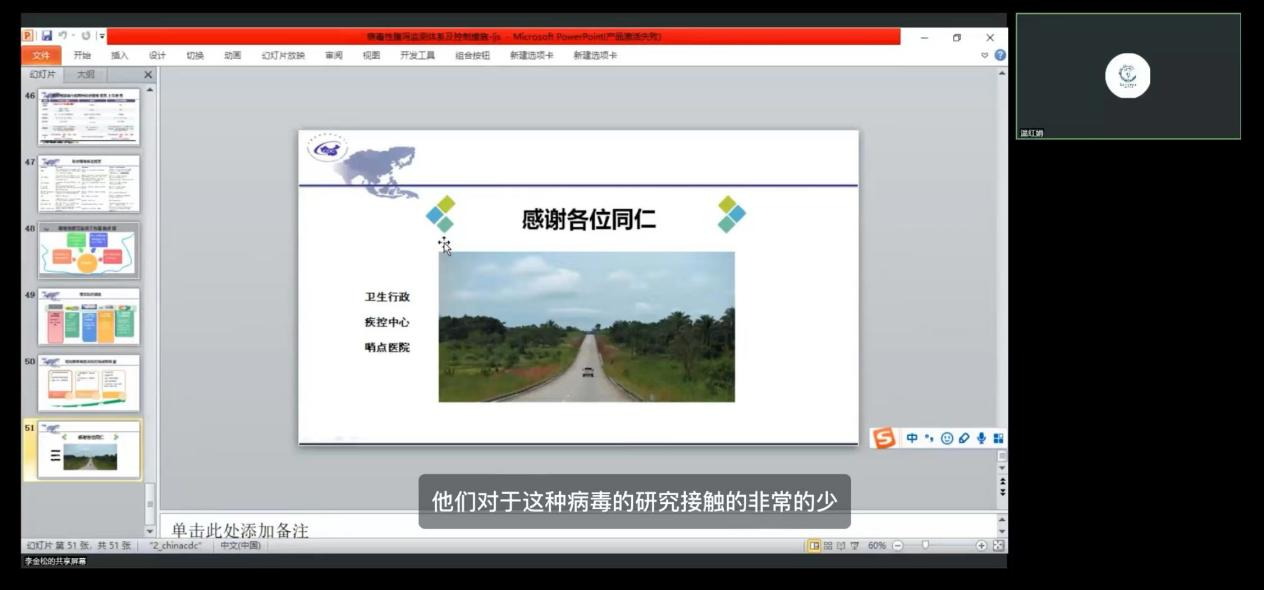This screenshot has width=1264, height=590.
Task: Click the Sogou microphone voice input icon
Action: point(981,438)
